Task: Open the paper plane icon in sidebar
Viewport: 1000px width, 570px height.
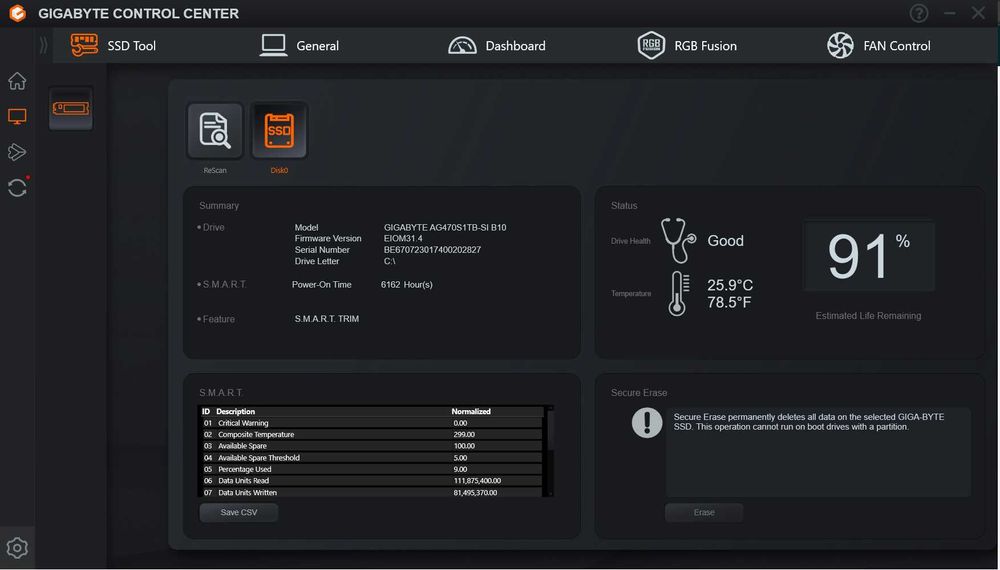Action: pos(17,152)
